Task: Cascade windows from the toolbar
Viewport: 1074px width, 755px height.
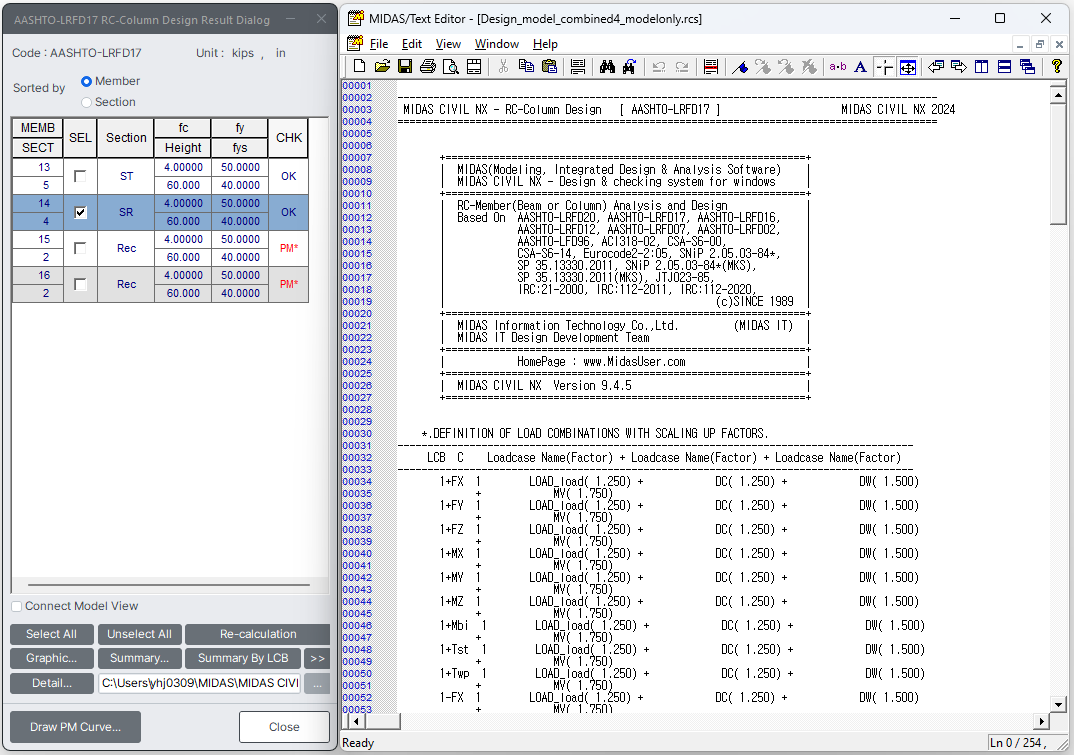Action: (1027, 66)
